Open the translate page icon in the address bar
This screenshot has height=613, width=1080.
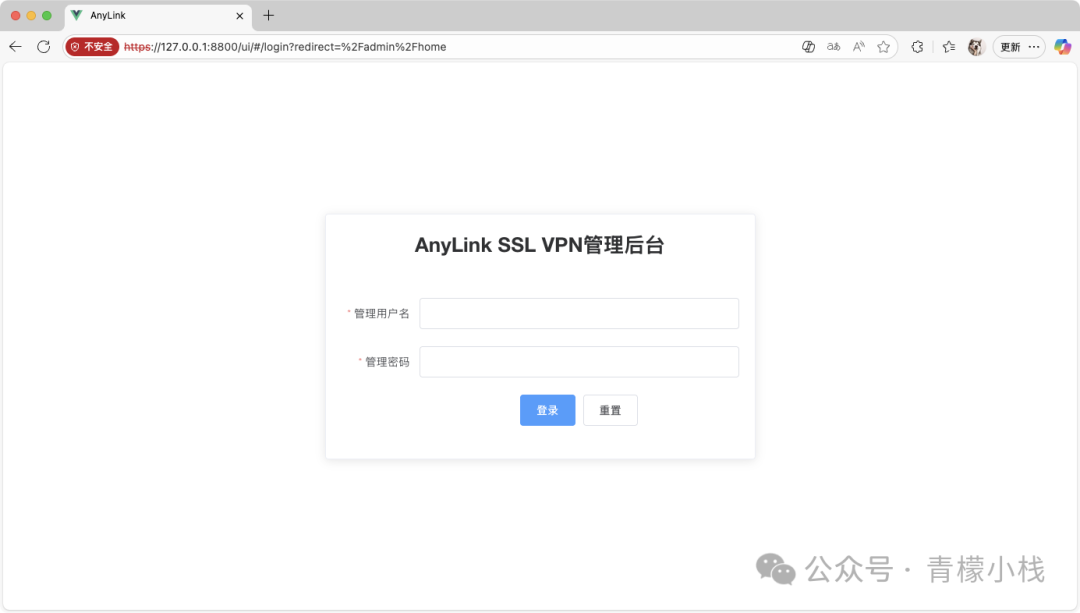click(833, 47)
